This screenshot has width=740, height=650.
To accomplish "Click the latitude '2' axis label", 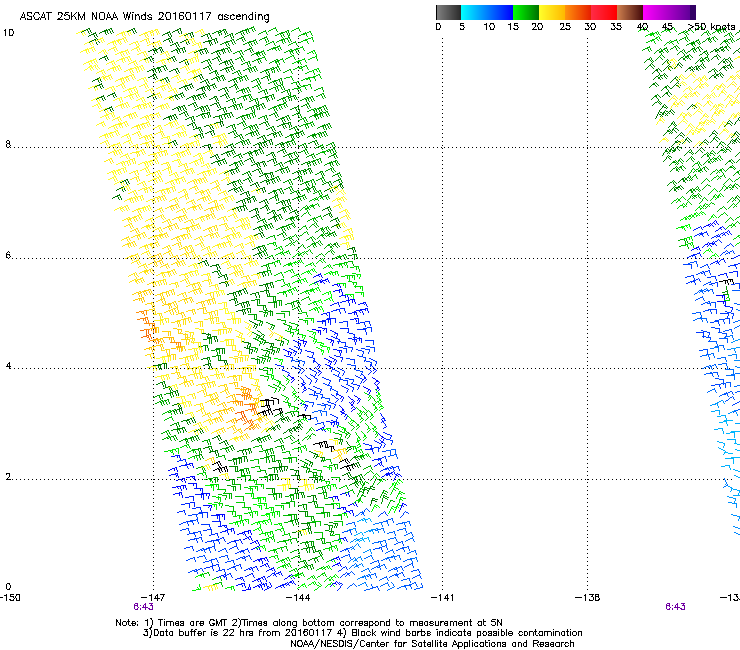I will (x=8, y=477).
